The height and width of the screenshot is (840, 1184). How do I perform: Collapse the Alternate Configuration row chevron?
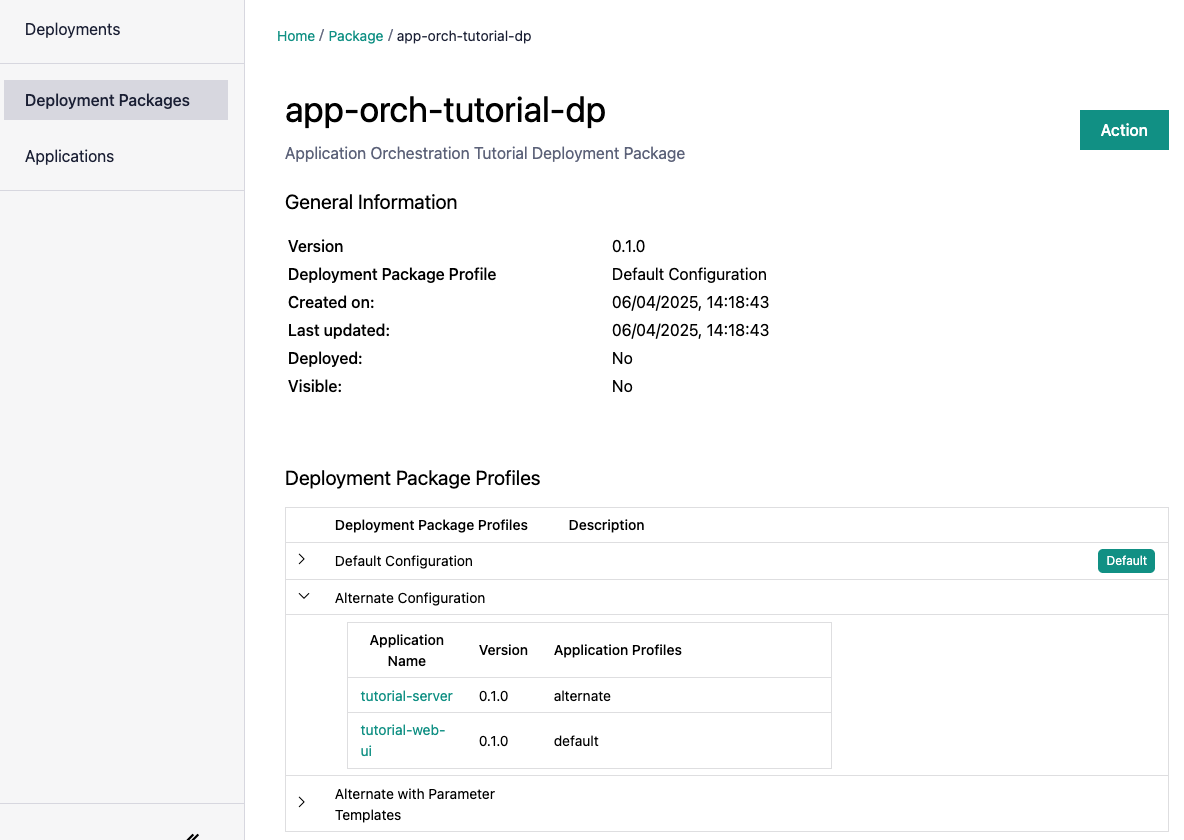pos(304,597)
